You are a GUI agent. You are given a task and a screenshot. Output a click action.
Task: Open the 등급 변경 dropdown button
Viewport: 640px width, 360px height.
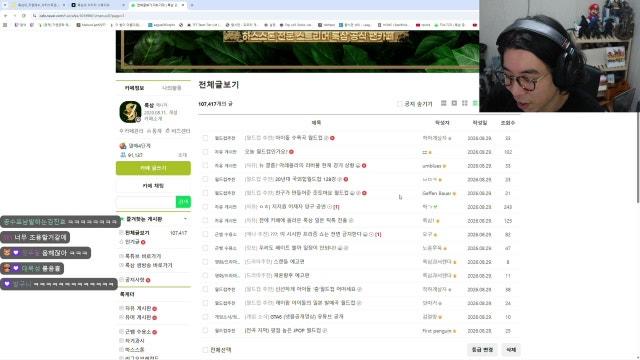[x=482, y=350]
